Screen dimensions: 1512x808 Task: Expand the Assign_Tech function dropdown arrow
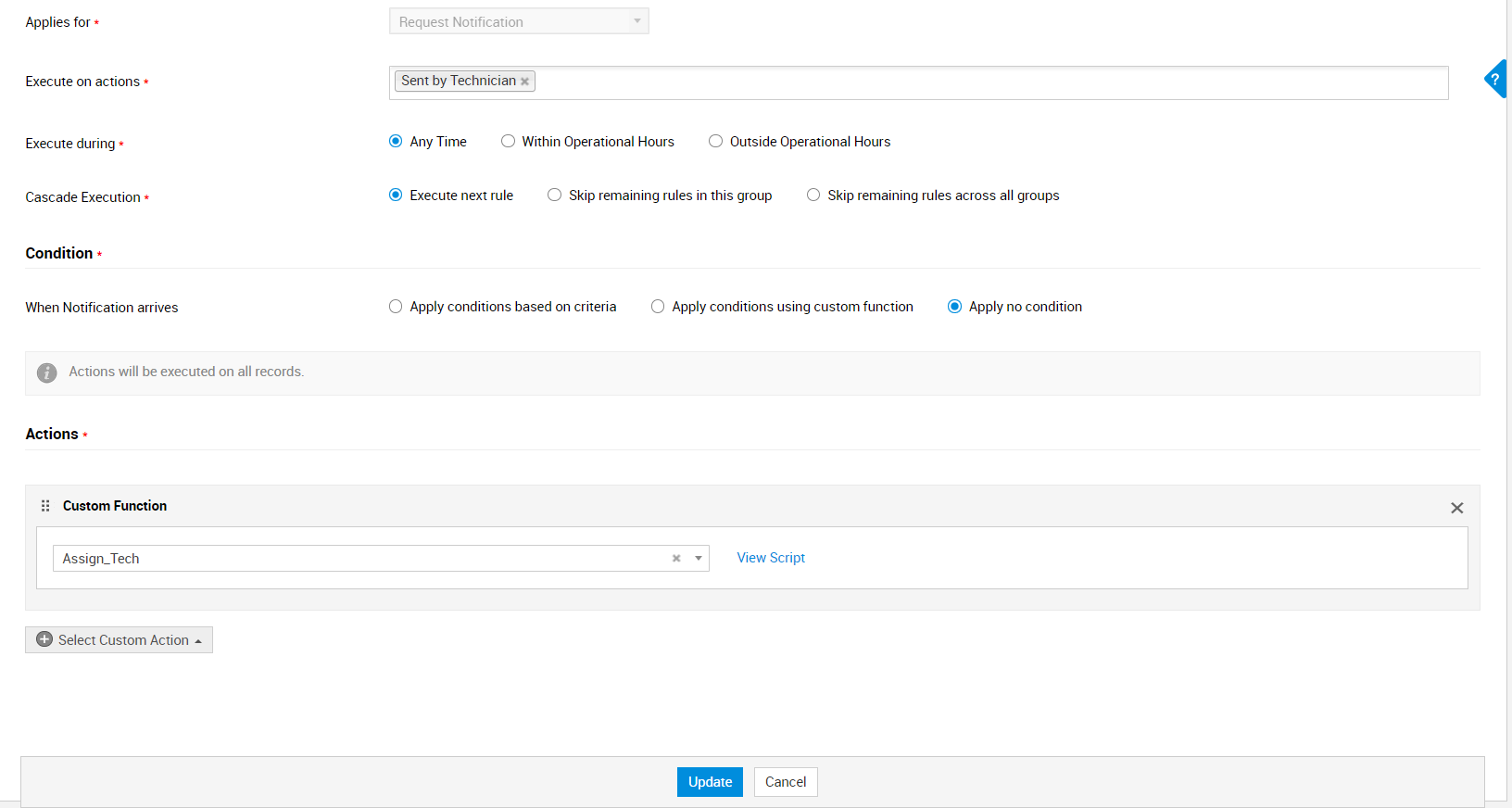coord(699,558)
